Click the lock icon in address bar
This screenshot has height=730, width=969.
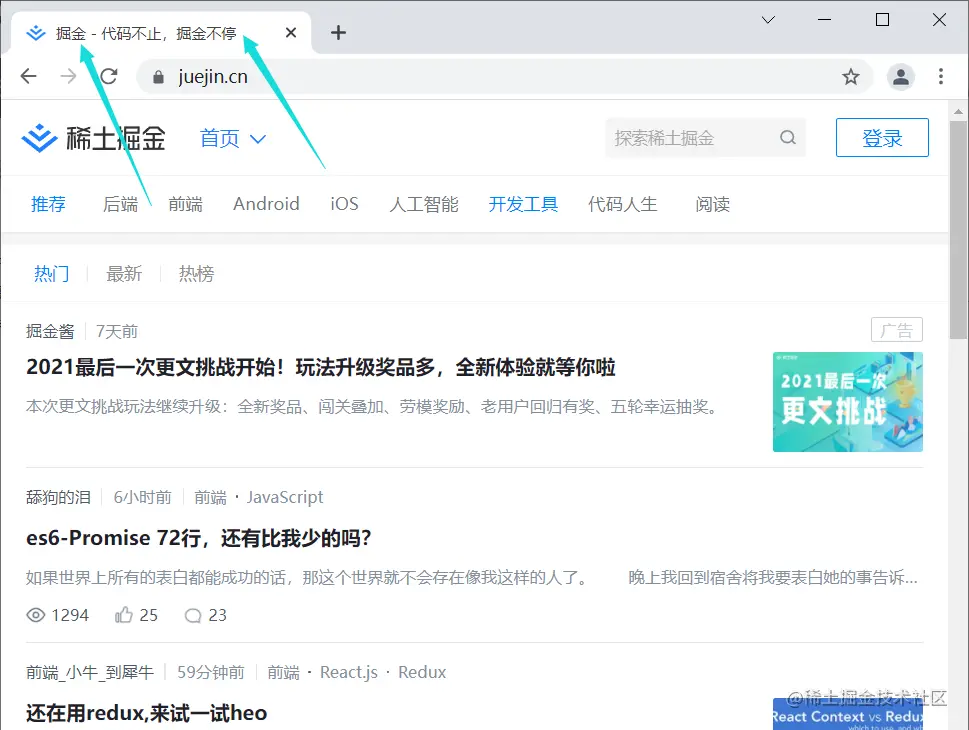pos(158,77)
